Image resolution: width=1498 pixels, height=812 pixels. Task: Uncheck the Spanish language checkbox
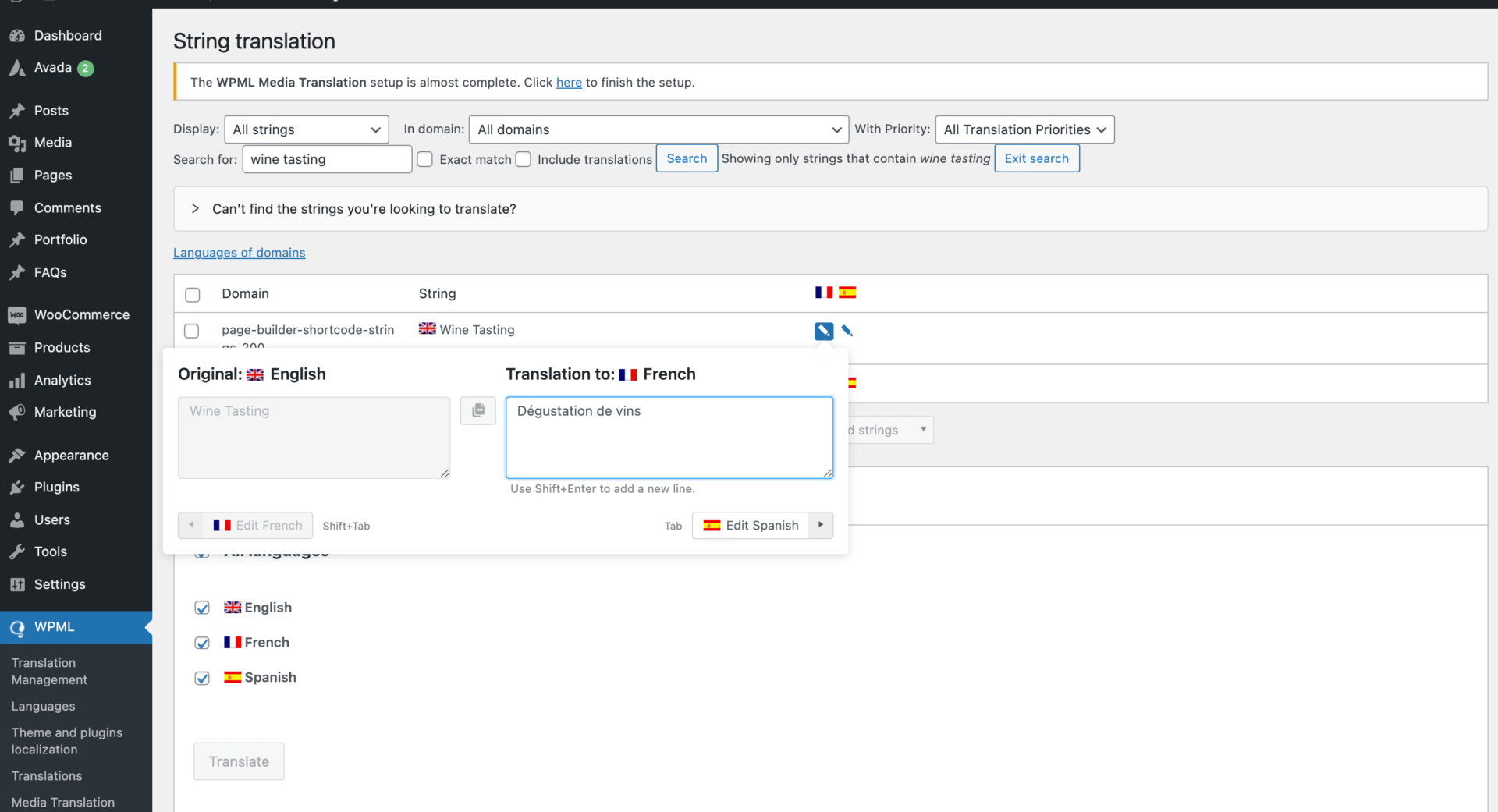(x=202, y=678)
